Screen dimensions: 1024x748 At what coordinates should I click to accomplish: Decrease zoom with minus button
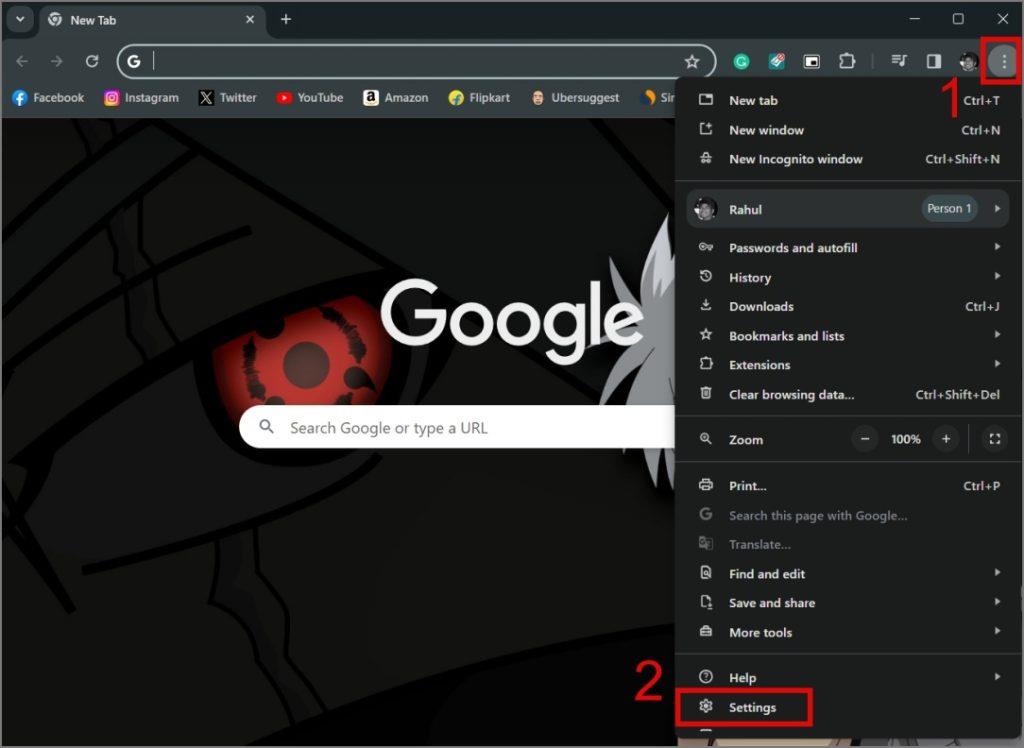pos(865,439)
